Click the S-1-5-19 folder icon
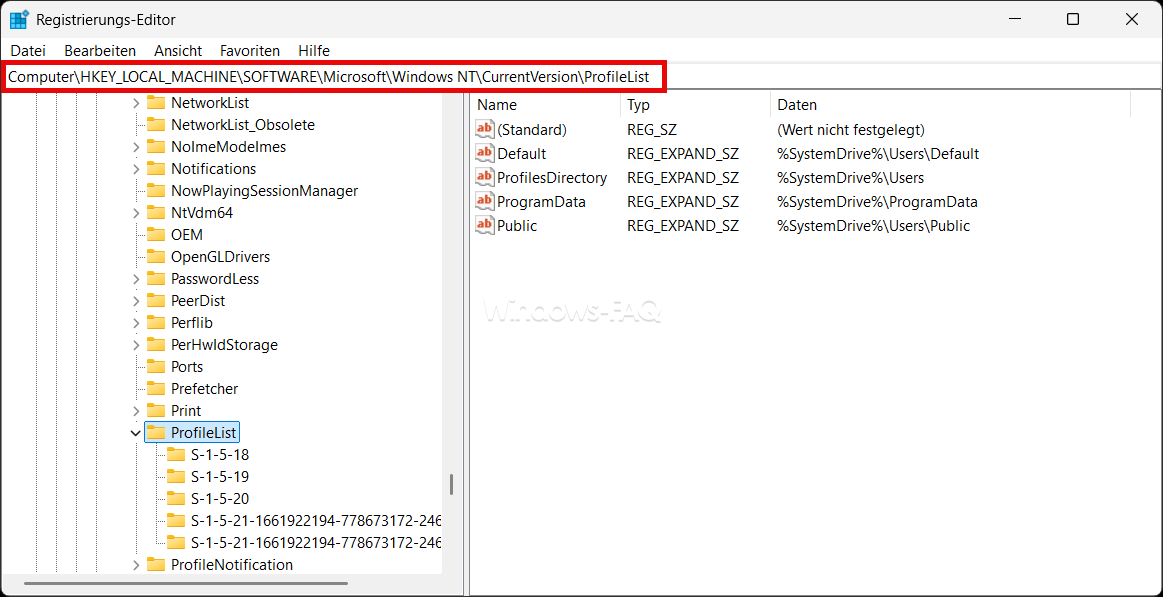Image resolution: width=1163 pixels, height=597 pixels. tap(176, 476)
